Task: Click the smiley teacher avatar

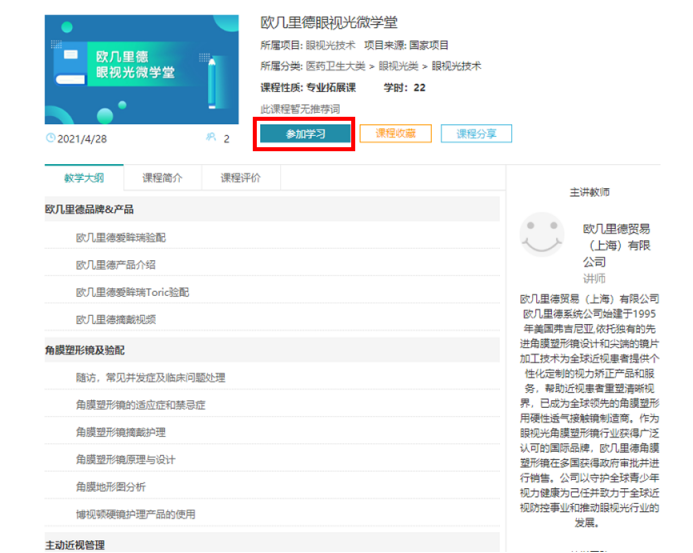Action: tap(542, 234)
